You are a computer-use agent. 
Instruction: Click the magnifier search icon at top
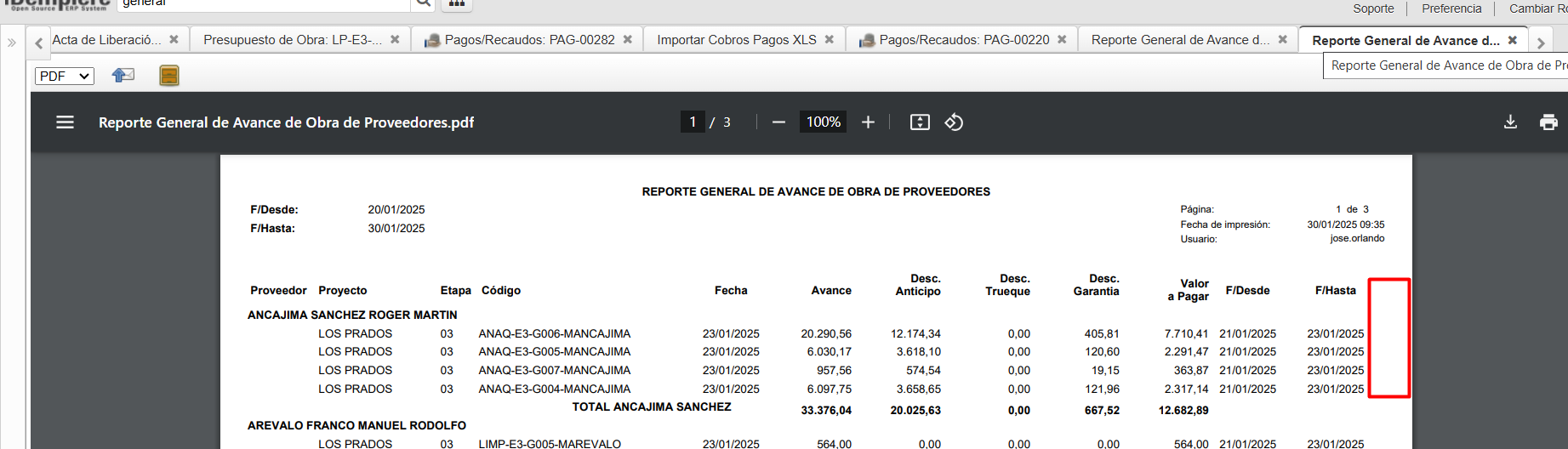[x=423, y=4]
